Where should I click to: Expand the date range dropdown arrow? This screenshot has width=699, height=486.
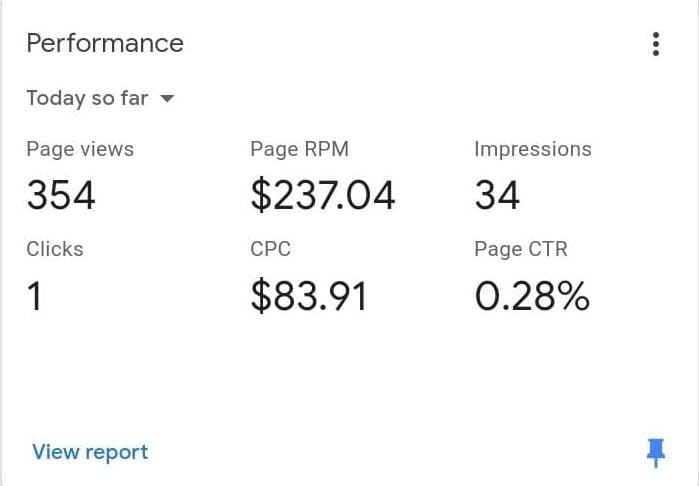167,98
